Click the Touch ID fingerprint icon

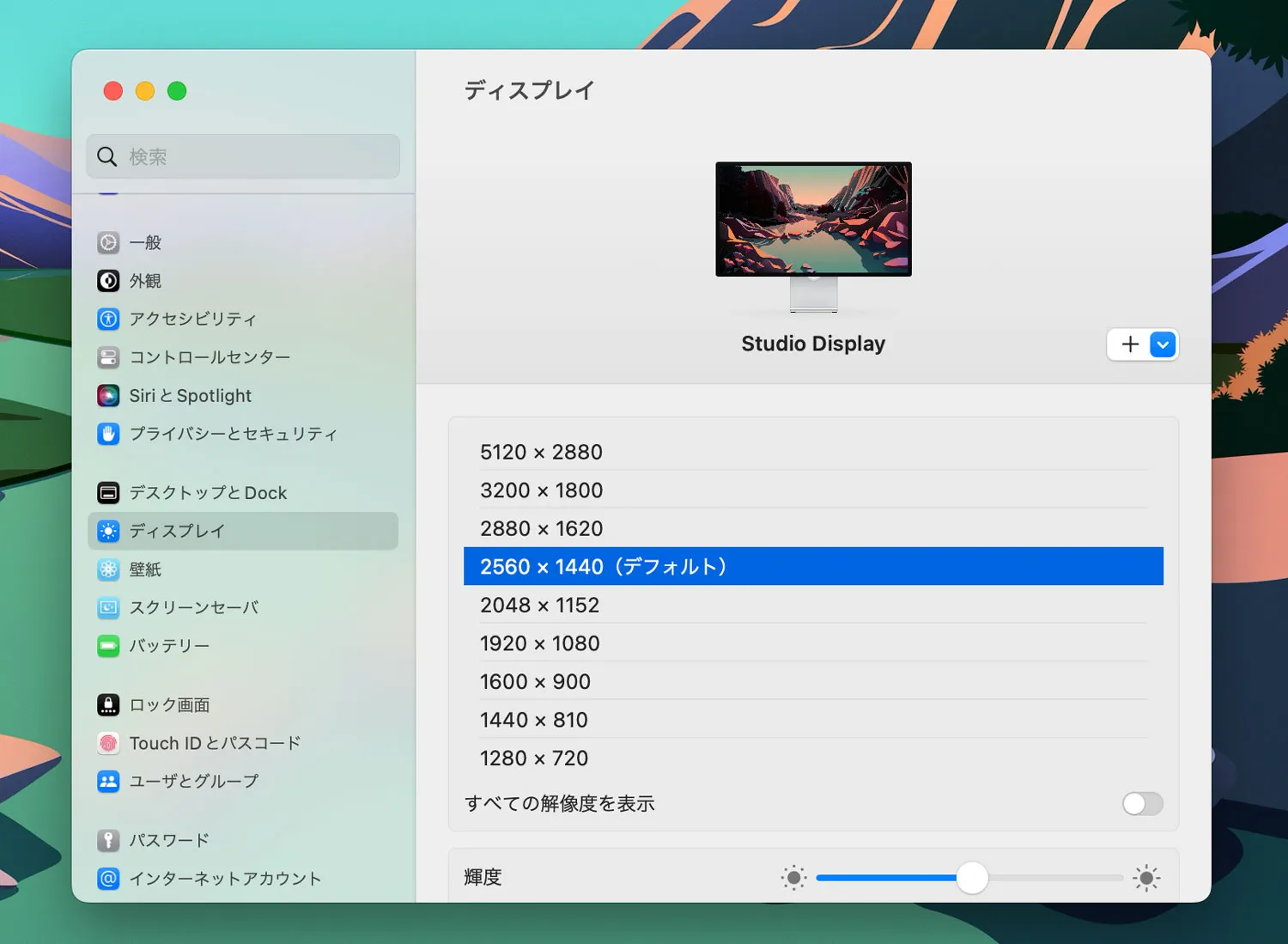point(108,743)
